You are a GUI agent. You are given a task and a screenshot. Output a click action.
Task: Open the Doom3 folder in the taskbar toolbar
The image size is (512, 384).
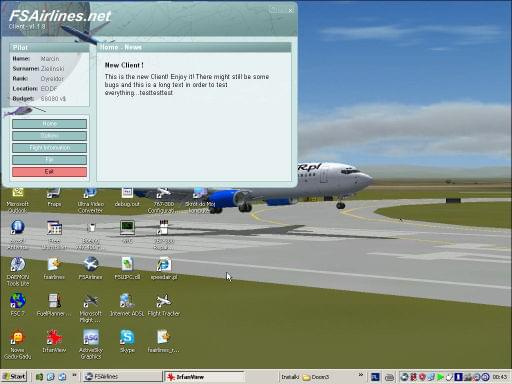coord(316,377)
